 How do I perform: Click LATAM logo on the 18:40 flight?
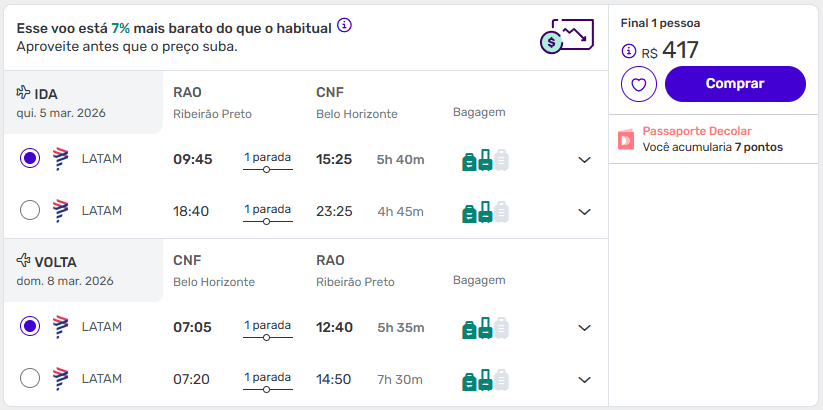point(59,210)
